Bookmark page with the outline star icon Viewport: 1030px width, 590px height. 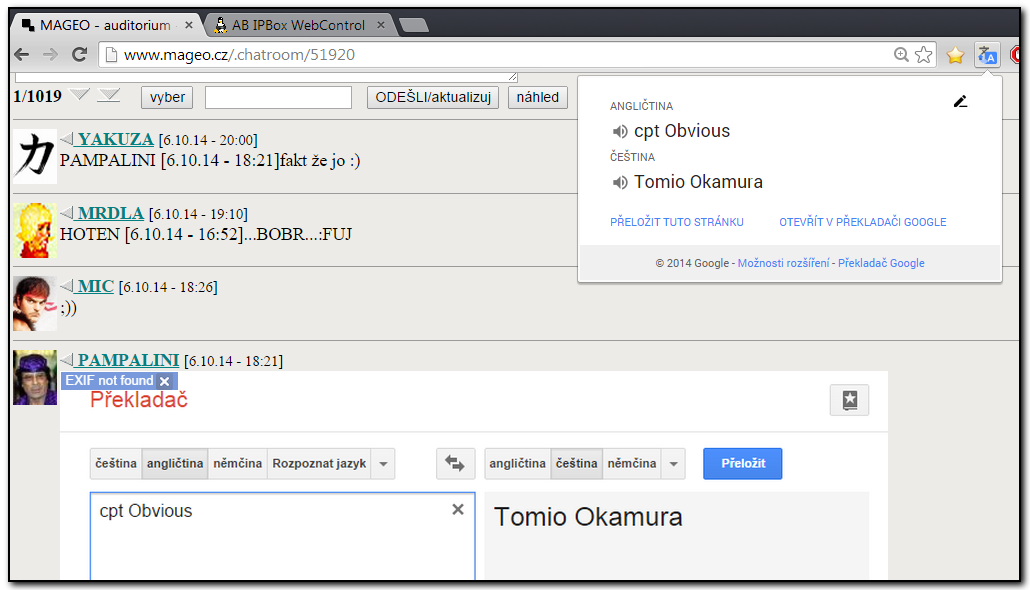click(x=924, y=55)
